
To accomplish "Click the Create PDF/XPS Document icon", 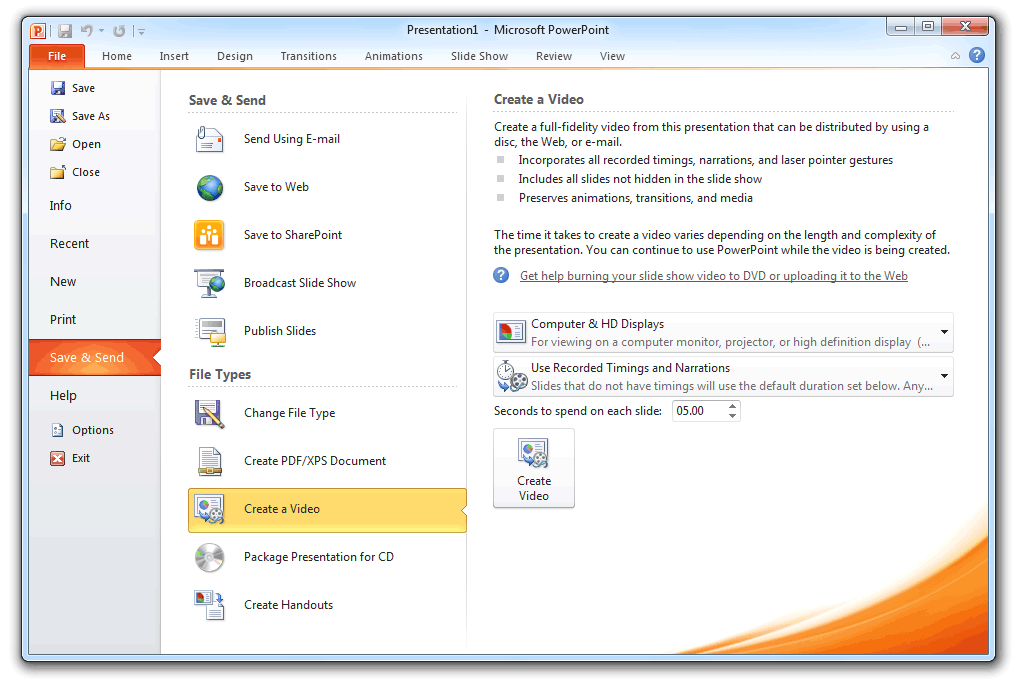I will 209,461.
